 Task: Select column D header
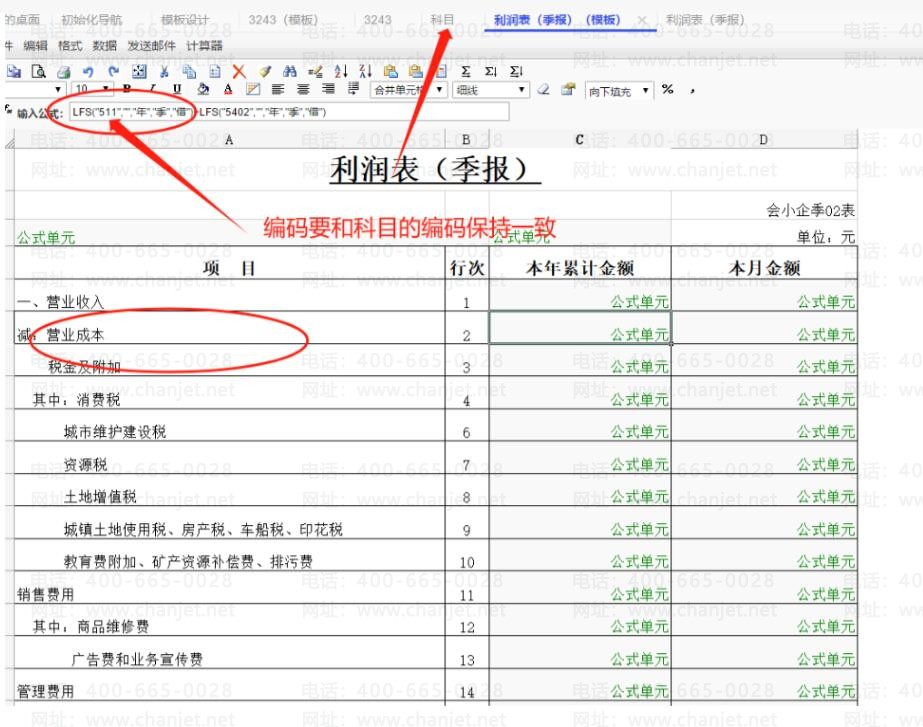[x=763, y=140]
